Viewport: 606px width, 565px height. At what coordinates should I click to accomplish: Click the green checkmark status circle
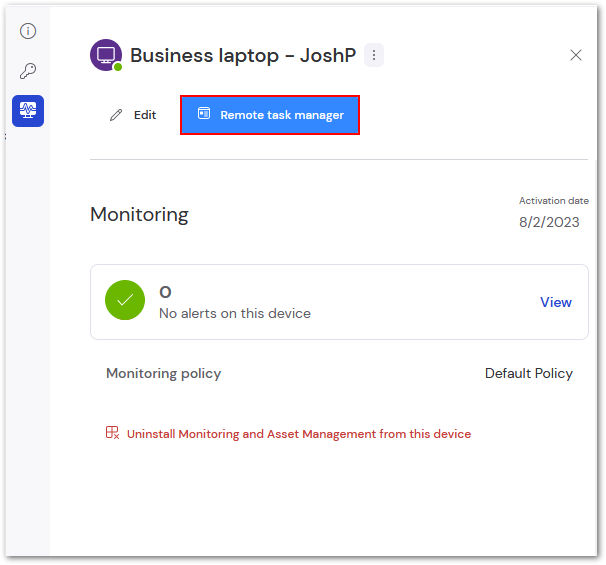(125, 300)
